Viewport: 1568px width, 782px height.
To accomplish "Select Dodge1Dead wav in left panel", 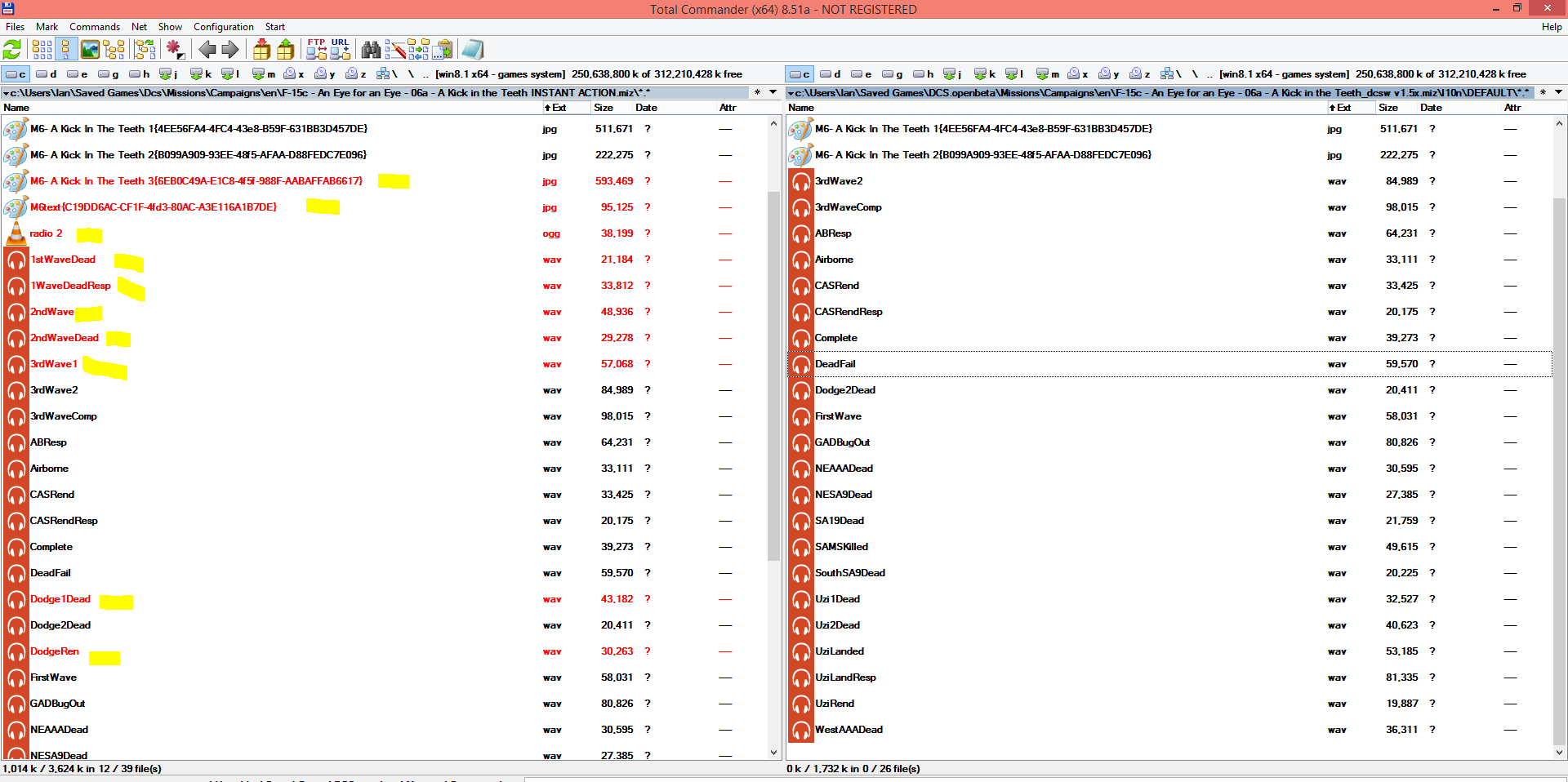I will click(x=384, y=599).
